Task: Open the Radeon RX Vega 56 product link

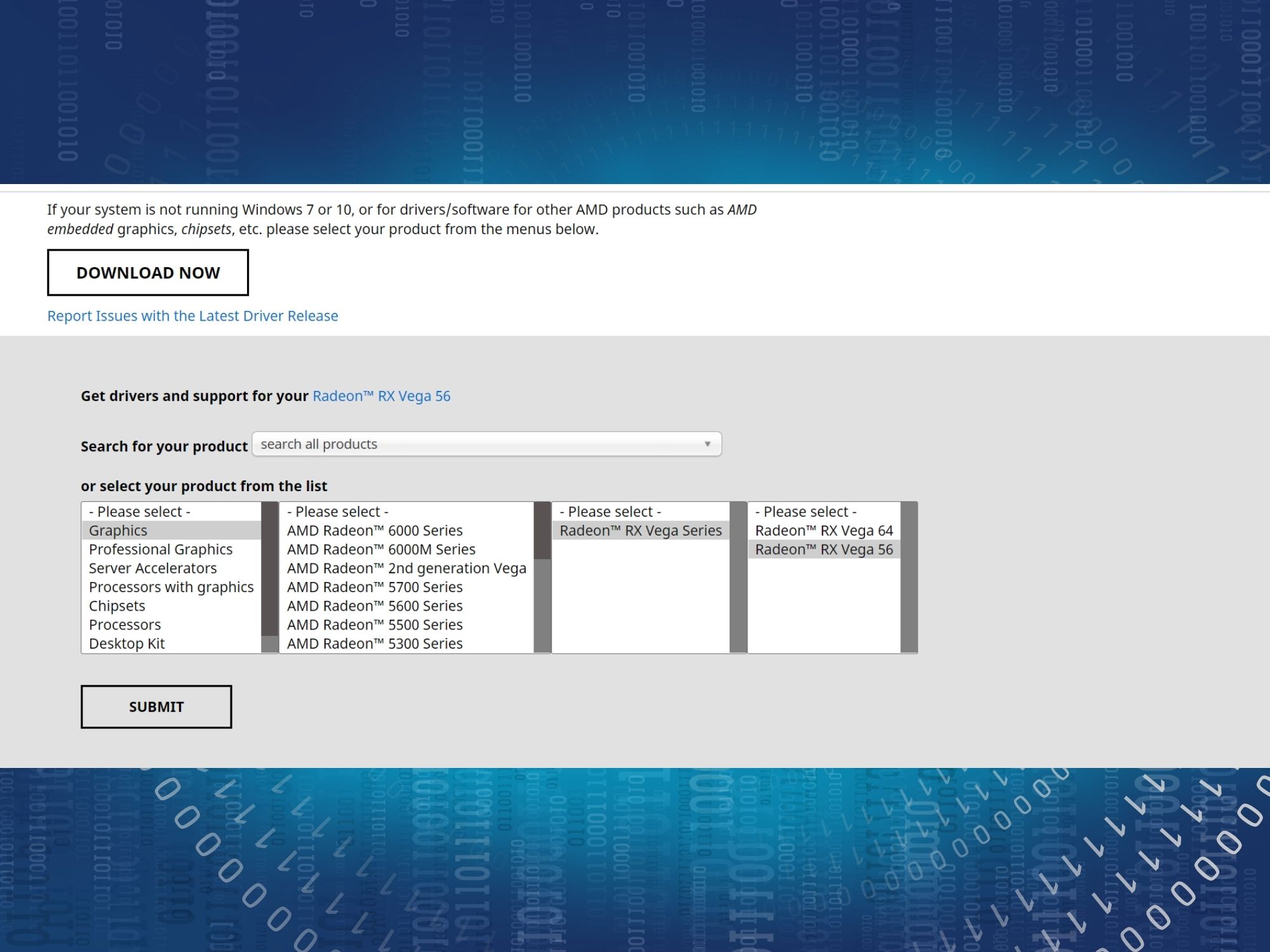Action: click(382, 396)
